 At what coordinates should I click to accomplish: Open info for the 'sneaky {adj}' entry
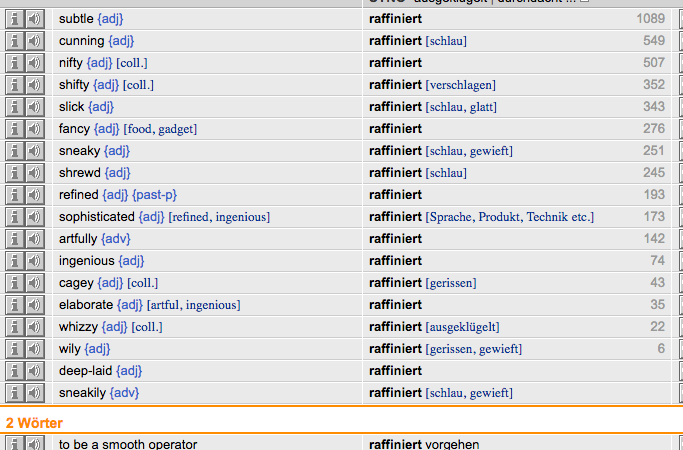click(x=14, y=151)
